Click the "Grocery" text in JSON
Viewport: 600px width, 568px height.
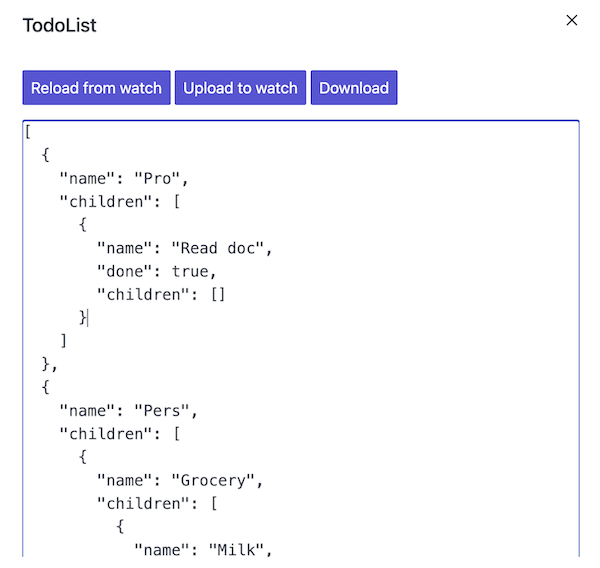pyautogui.click(x=217, y=480)
